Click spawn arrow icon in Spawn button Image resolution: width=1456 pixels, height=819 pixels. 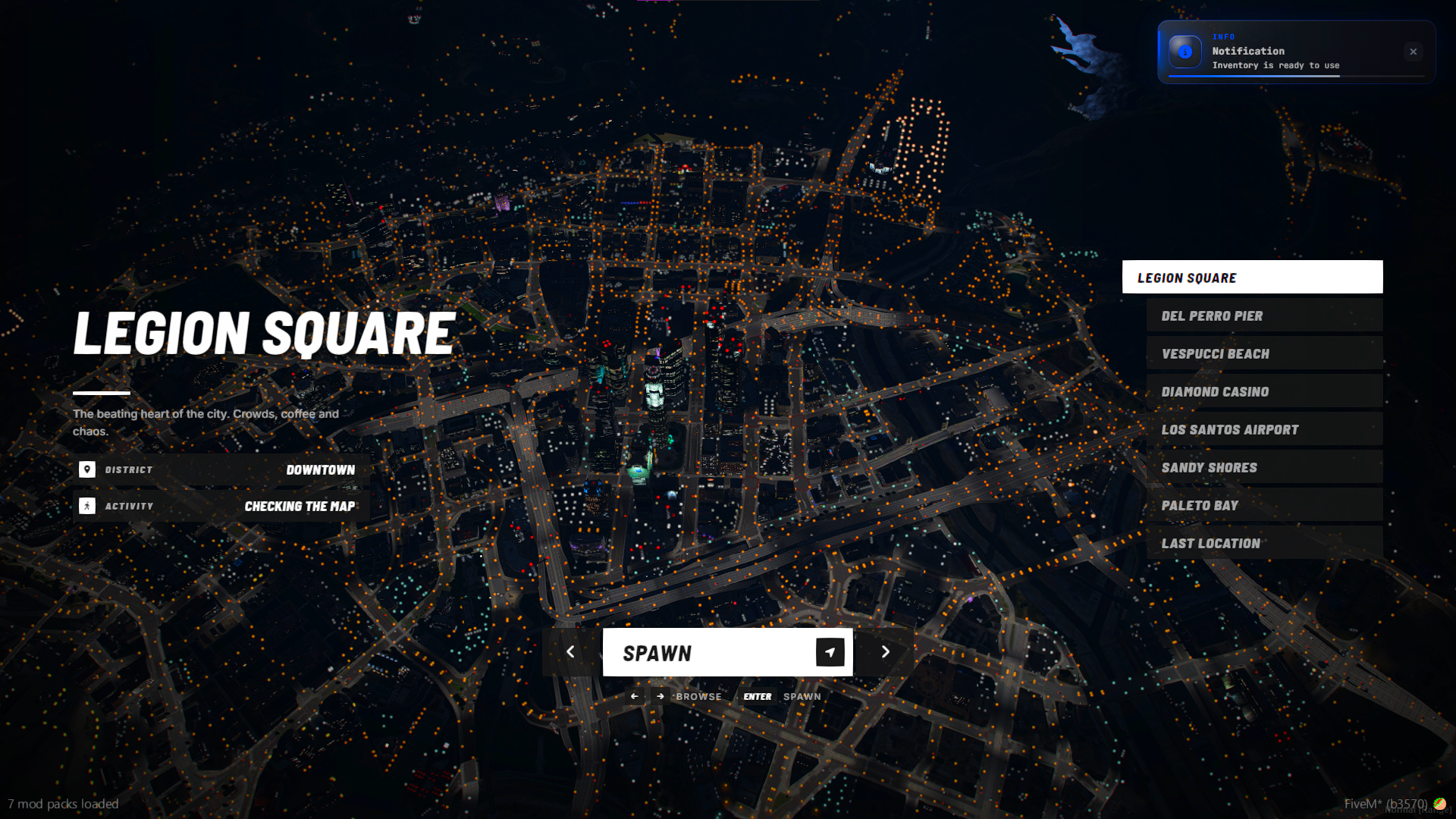click(830, 652)
